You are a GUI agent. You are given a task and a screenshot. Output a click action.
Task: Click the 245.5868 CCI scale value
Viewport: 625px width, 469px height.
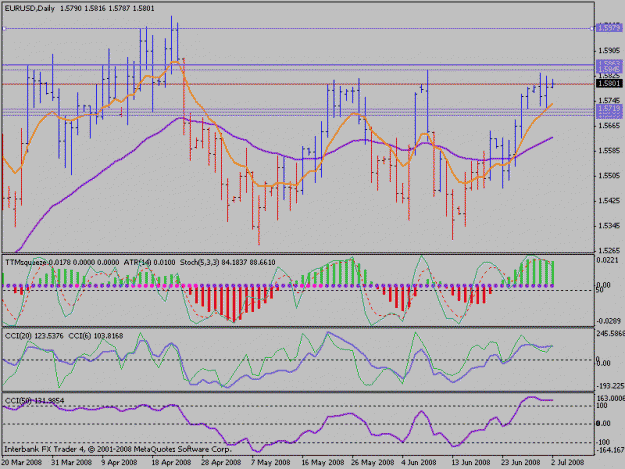point(610,333)
